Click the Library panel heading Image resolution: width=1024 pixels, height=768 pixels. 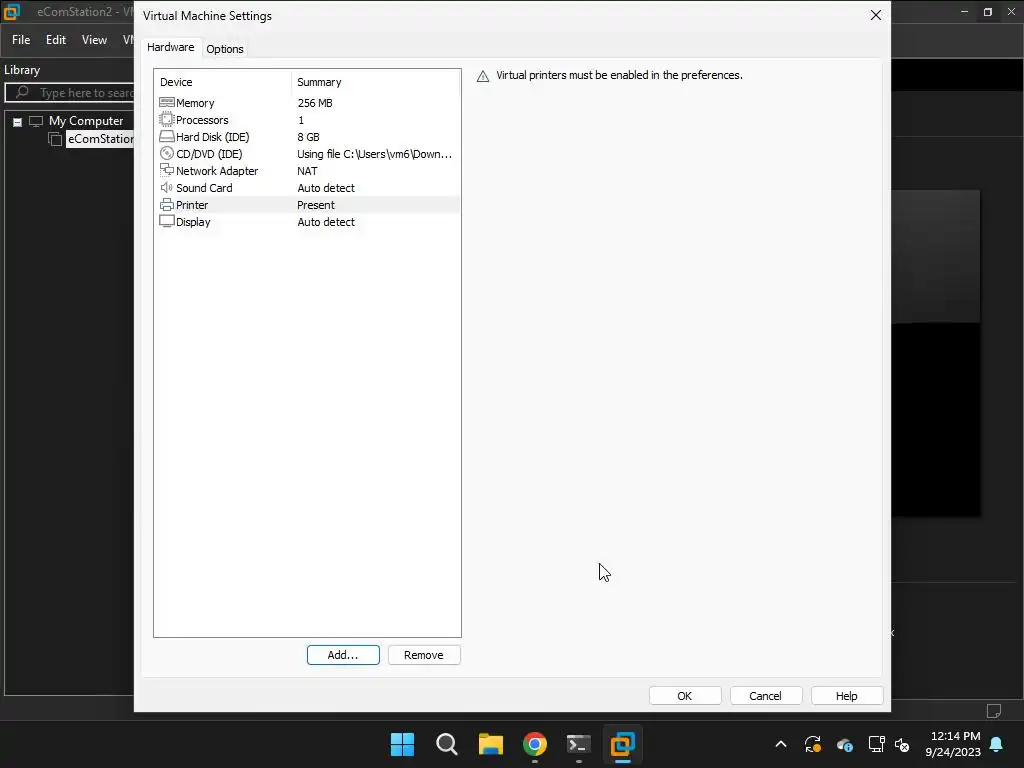tap(22, 70)
